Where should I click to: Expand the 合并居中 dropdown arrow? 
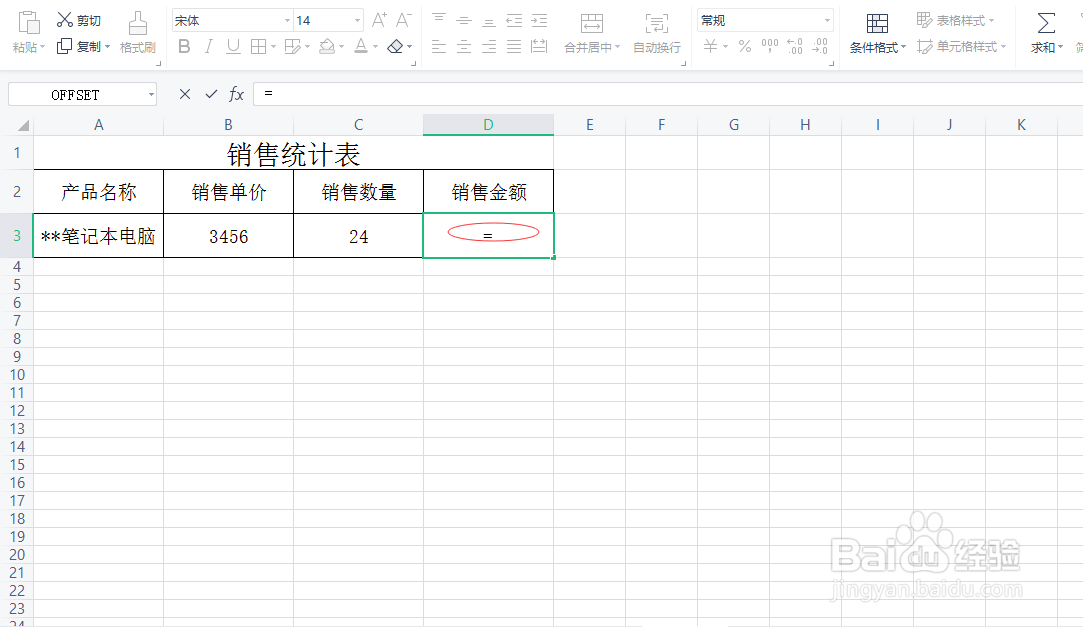point(617,47)
